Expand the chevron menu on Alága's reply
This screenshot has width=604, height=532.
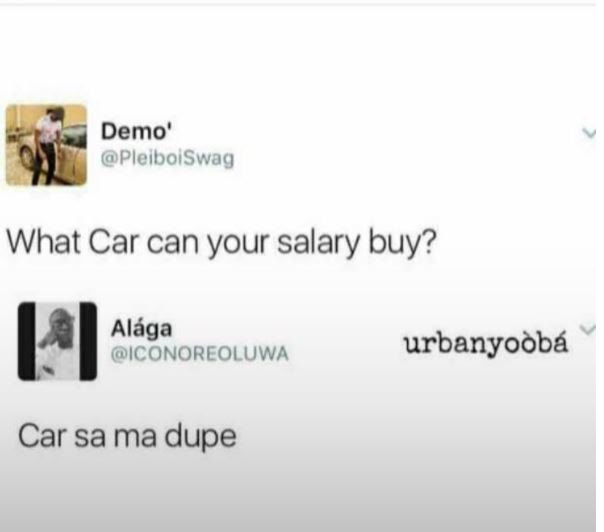[x=587, y=329]
